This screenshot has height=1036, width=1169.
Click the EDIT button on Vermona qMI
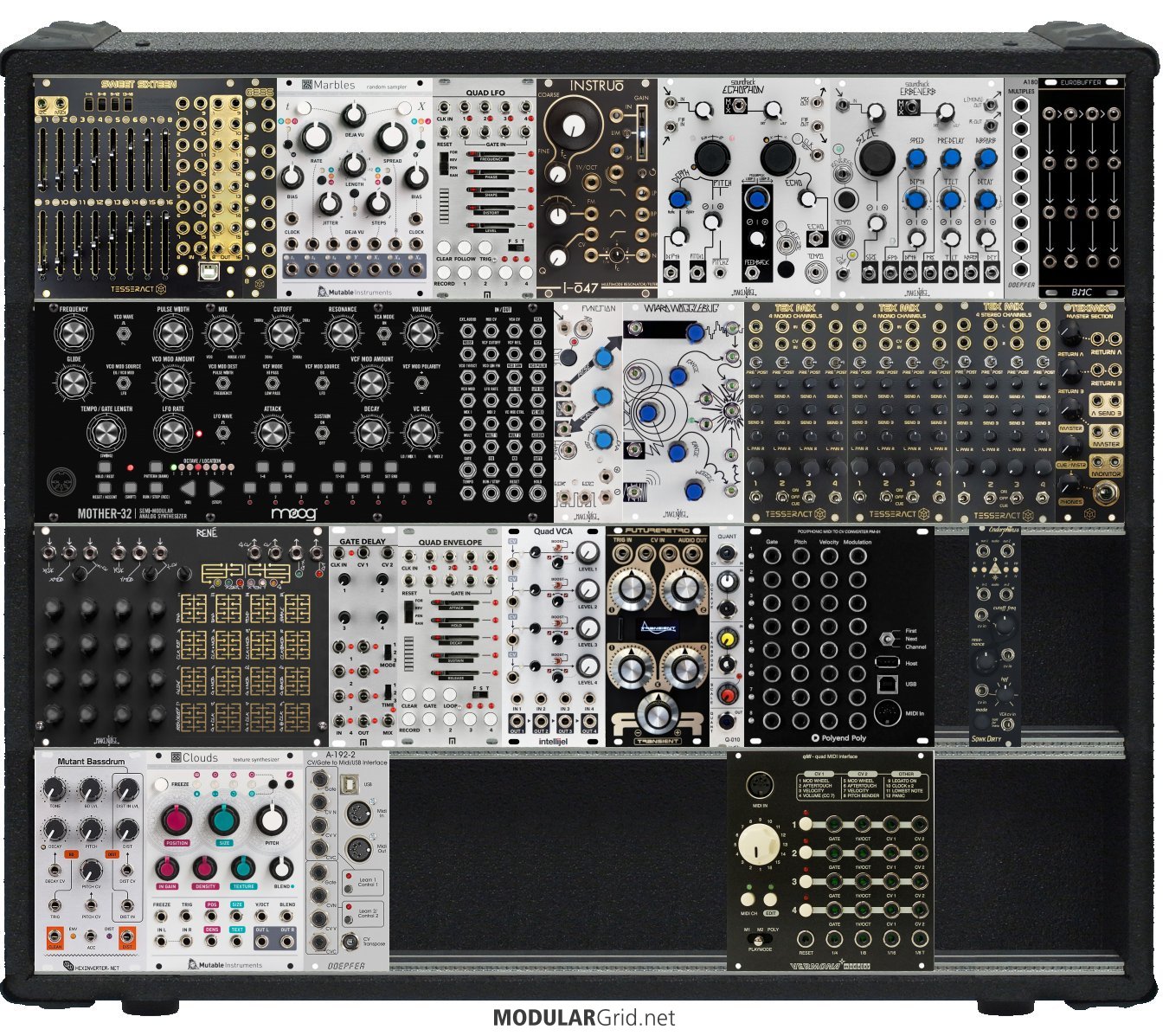click(768, 901)
